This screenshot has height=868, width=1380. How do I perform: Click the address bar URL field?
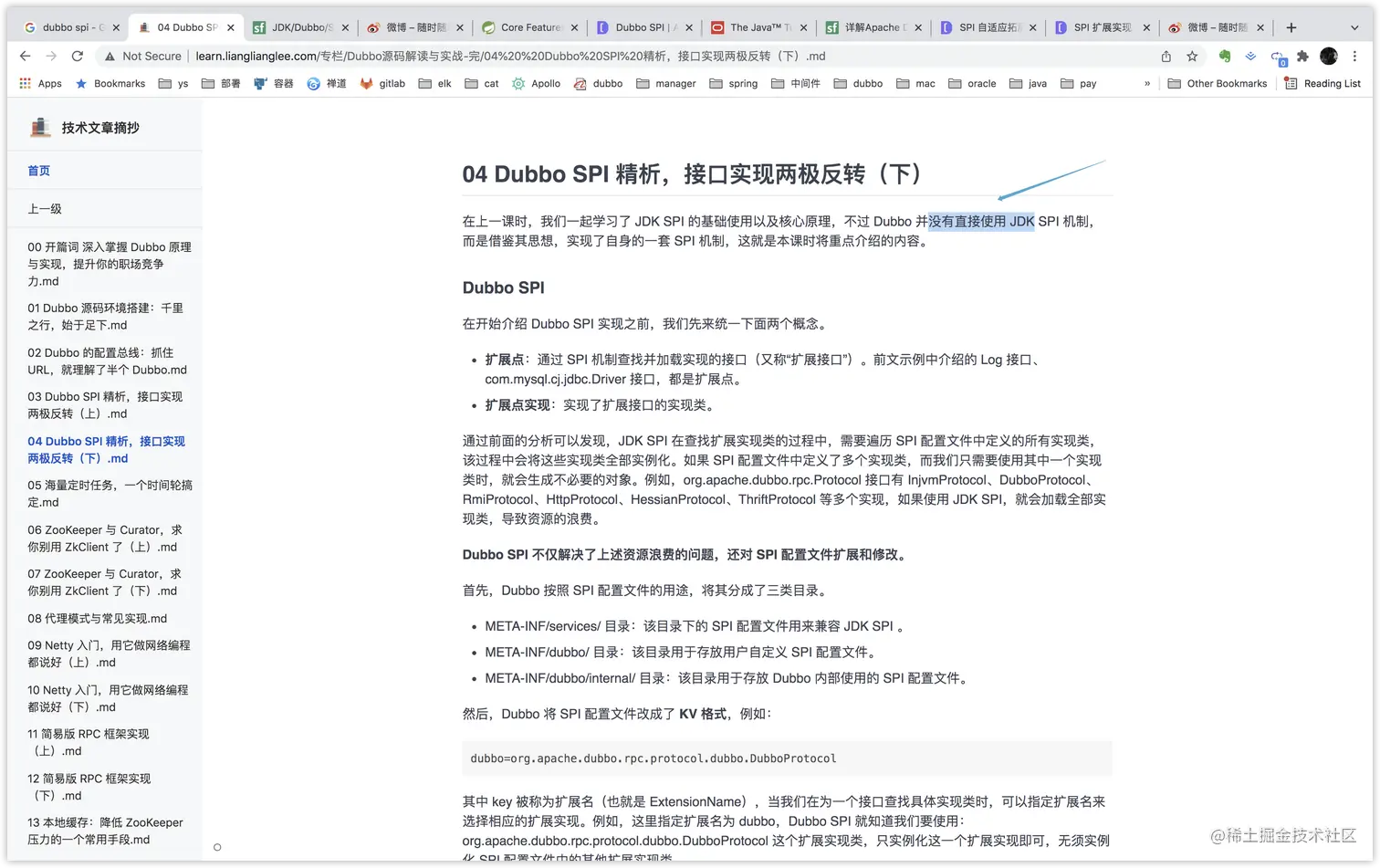pos(630,57)
